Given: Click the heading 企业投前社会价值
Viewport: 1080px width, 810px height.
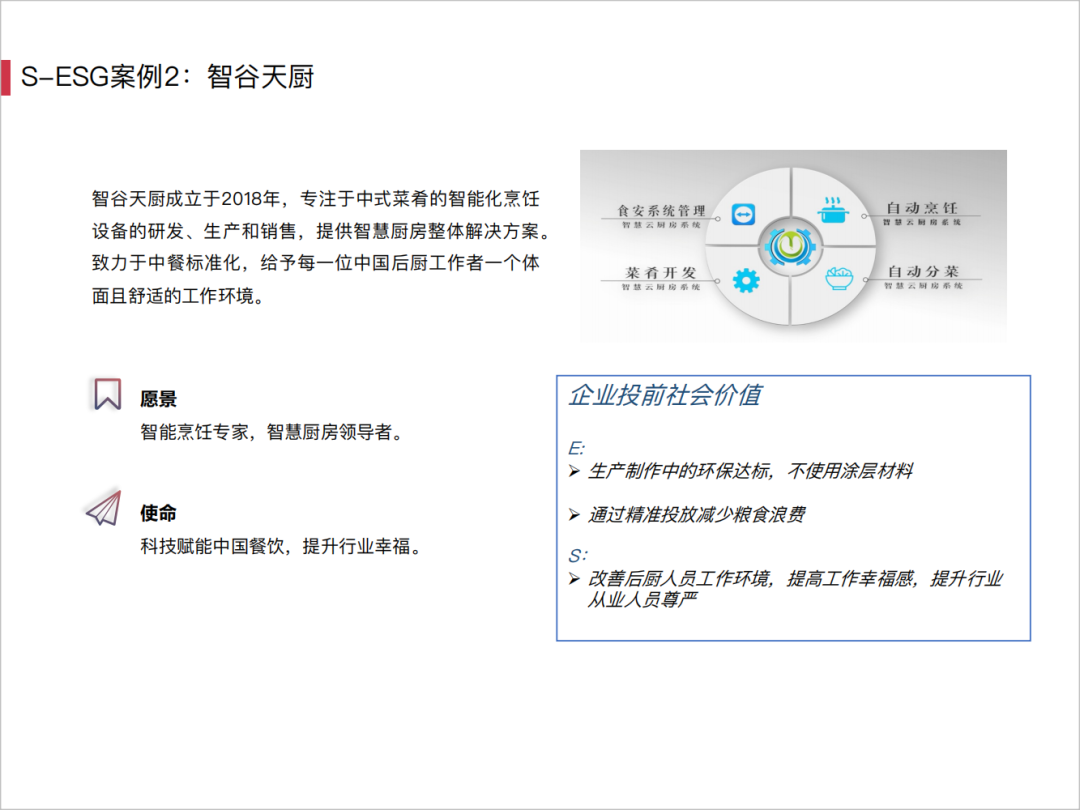Looking at the screenshot, I should pos(665,395).
